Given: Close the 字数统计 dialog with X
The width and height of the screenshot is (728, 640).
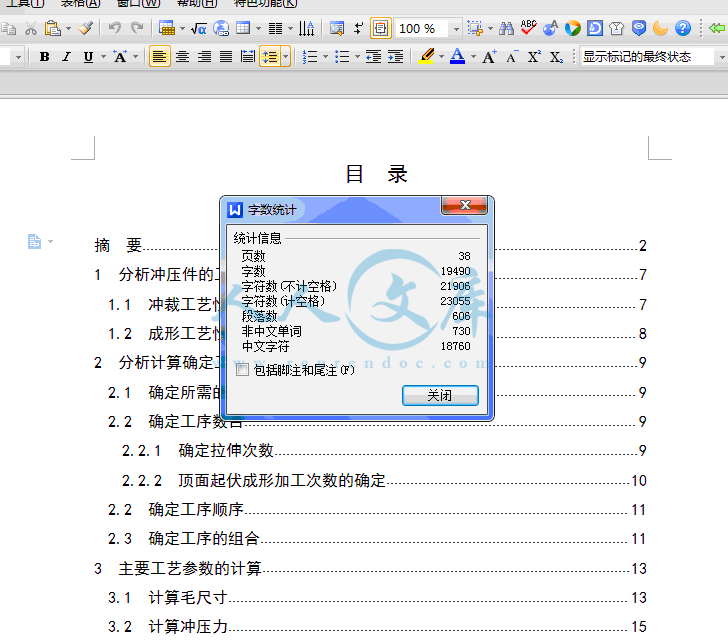Looking at the screenshot, I should [465, 205].
